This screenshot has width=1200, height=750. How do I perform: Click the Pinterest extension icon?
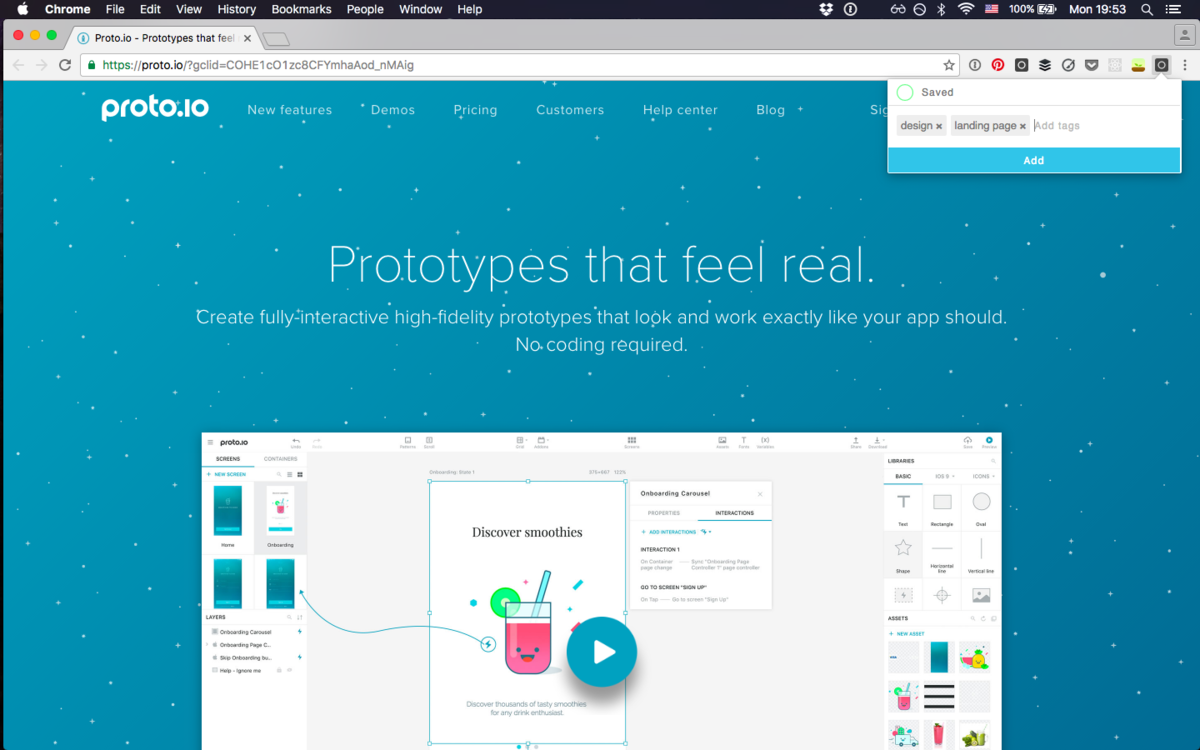998,65
